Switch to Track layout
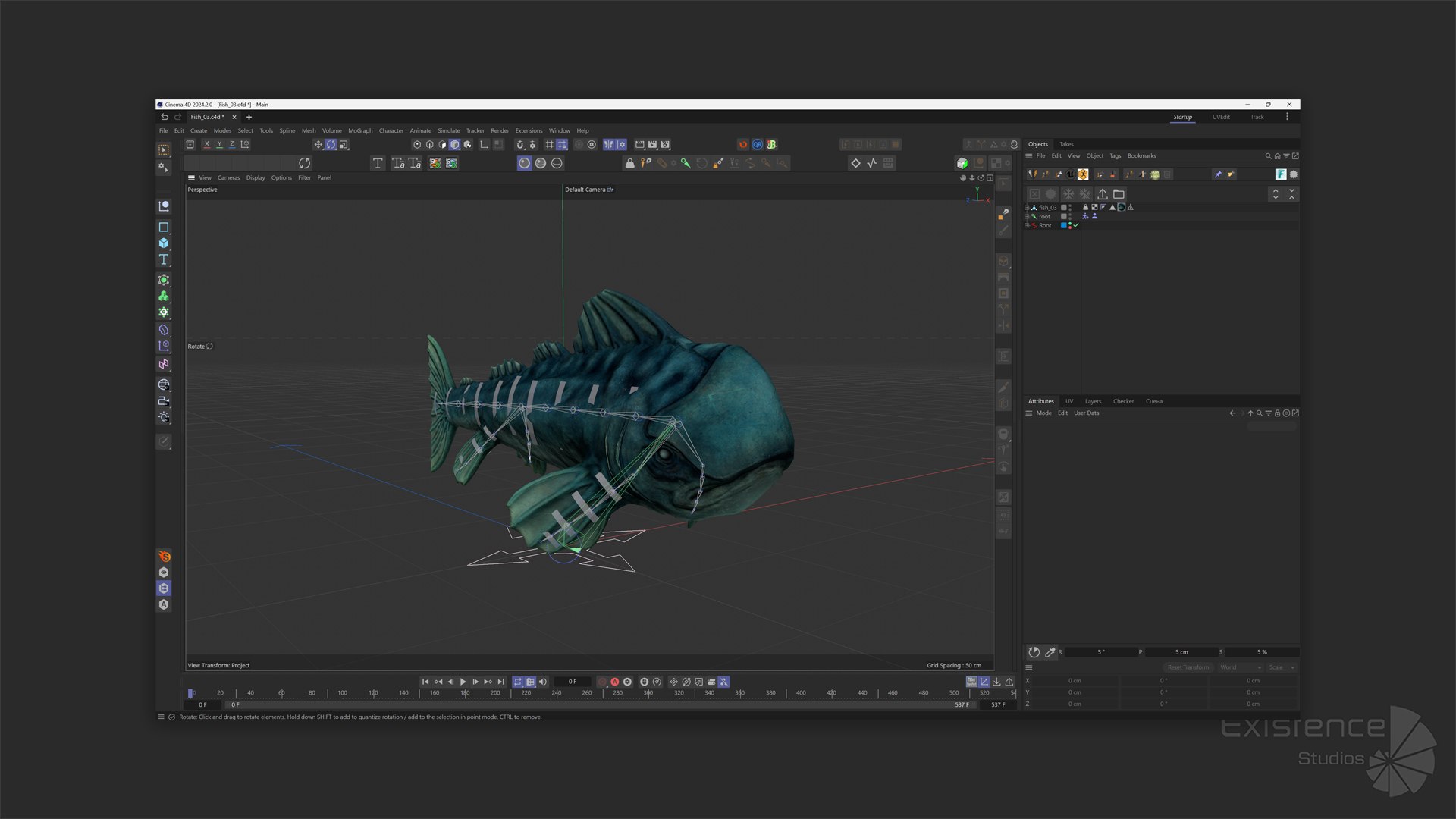 1257,117
